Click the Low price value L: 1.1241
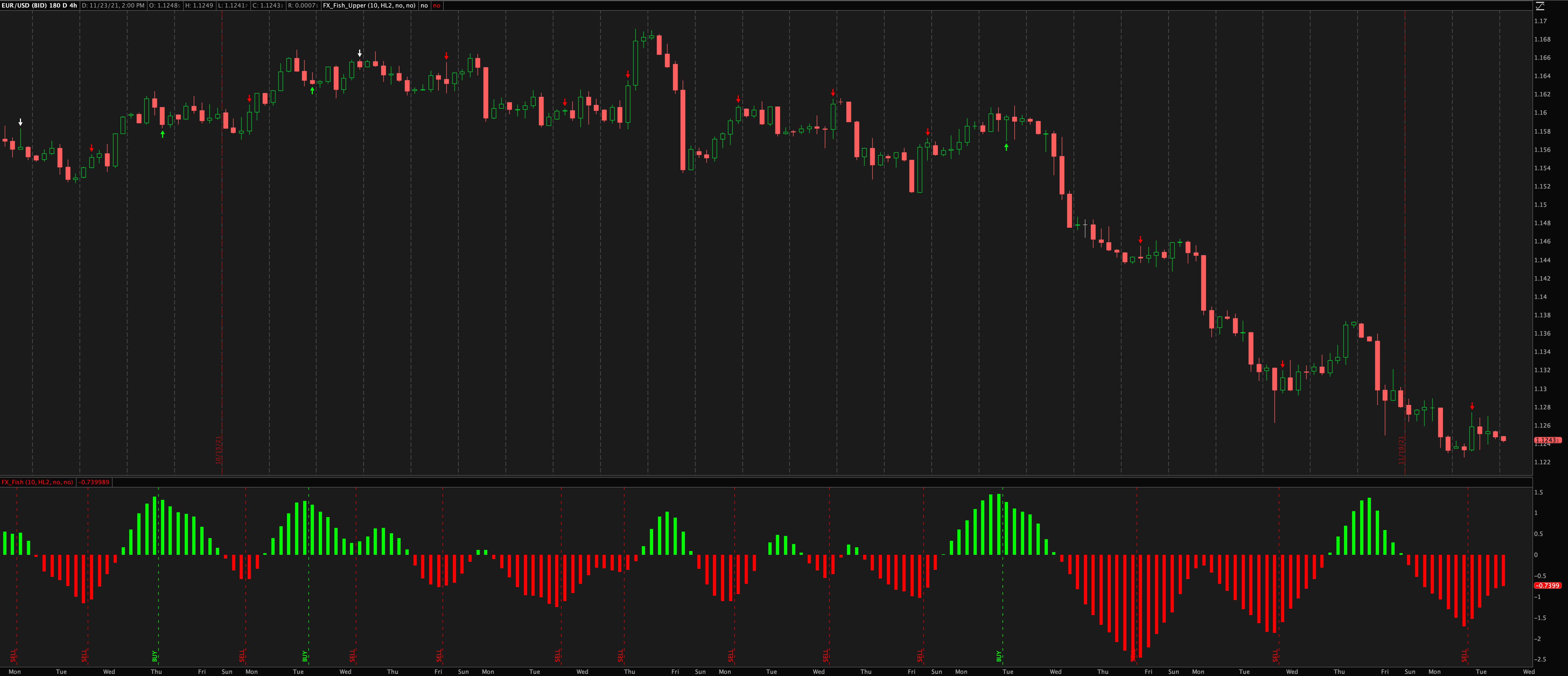This screenshot has width=1568, height=676. [233, 5]
